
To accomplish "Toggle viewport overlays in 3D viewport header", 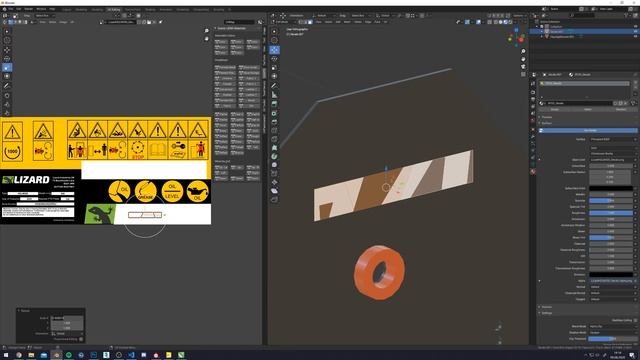I will pyautogui.click(x=478, y=22).
